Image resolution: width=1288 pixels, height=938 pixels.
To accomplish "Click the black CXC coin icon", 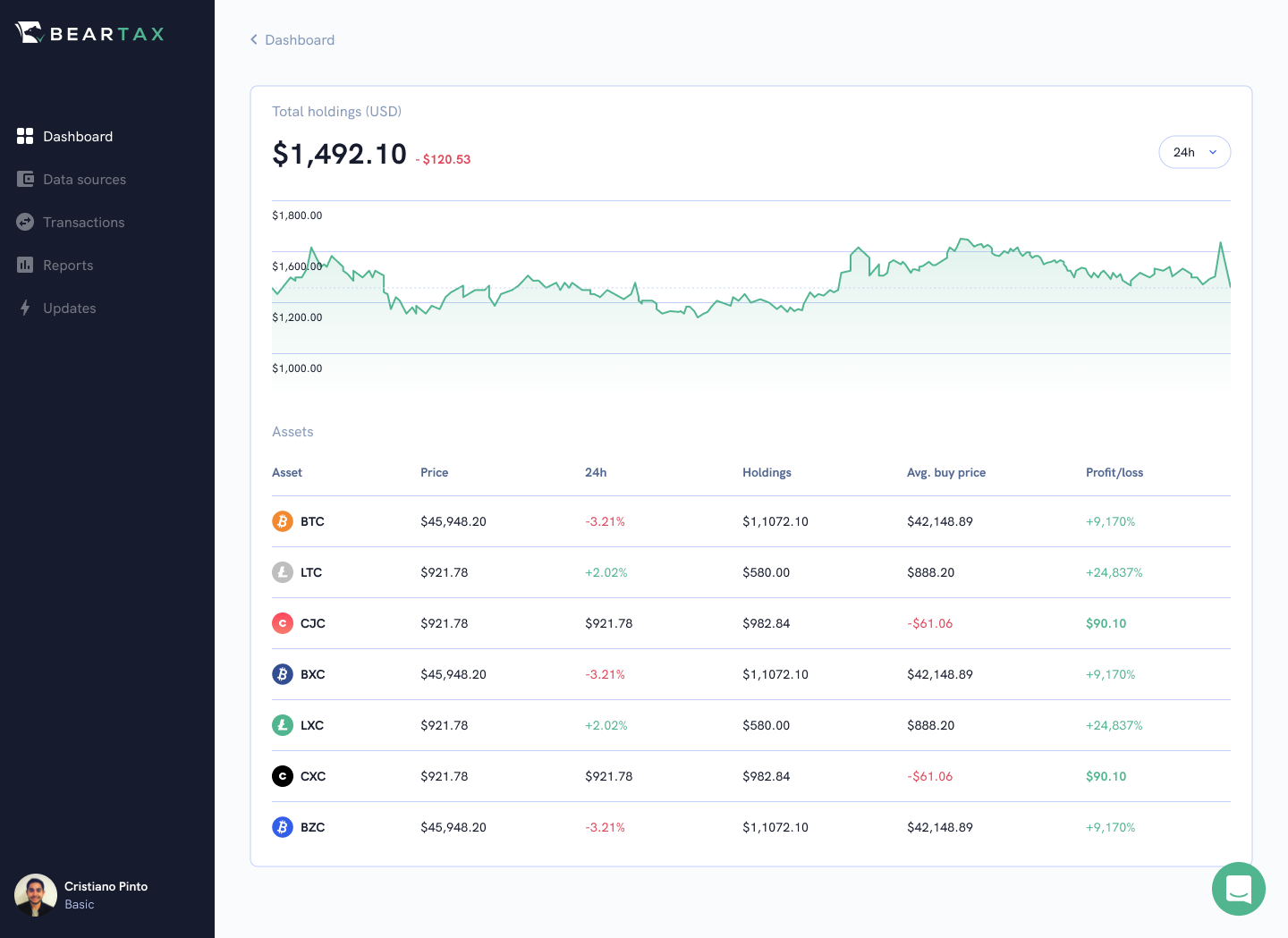I will click(283, 776).
